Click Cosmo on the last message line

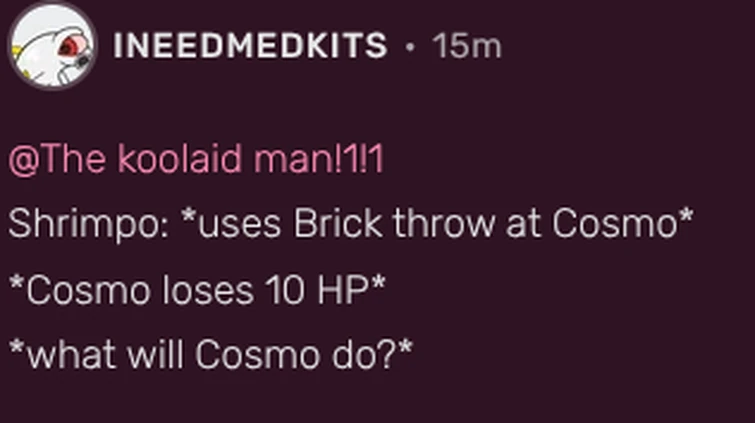pyautogui.click(x=258, y=355)
